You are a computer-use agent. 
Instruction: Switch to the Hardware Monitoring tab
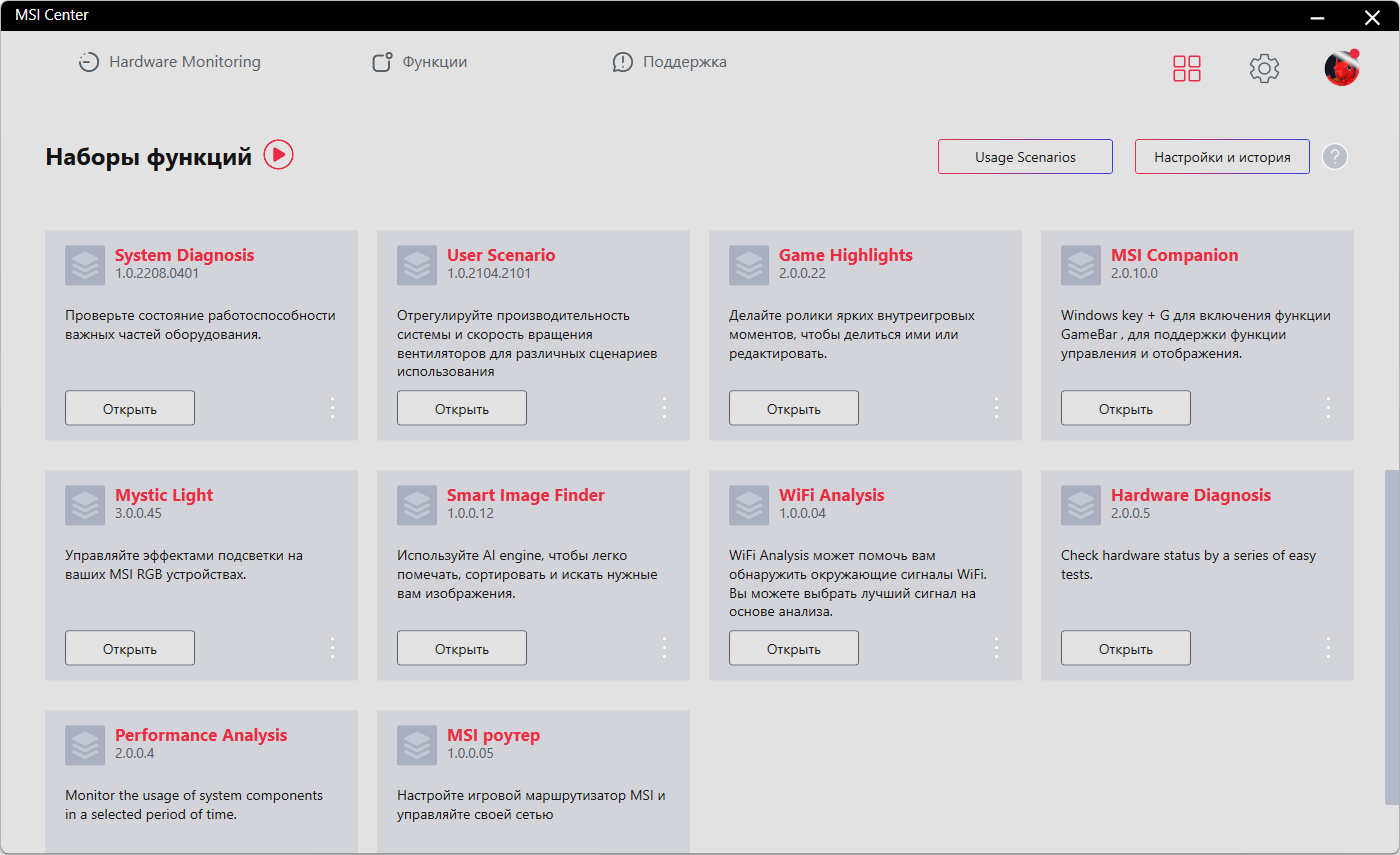click(169, 62)
